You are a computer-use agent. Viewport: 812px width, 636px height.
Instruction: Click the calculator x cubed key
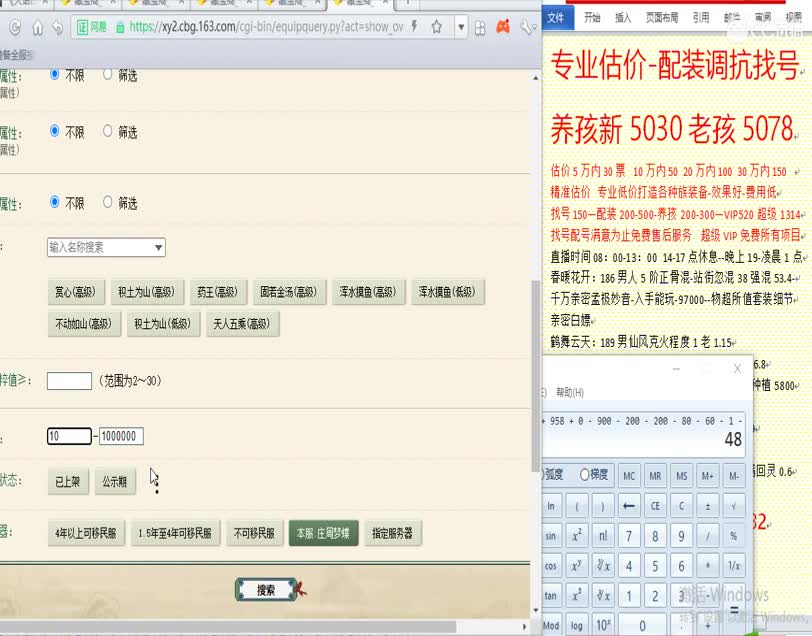[577, 596]
